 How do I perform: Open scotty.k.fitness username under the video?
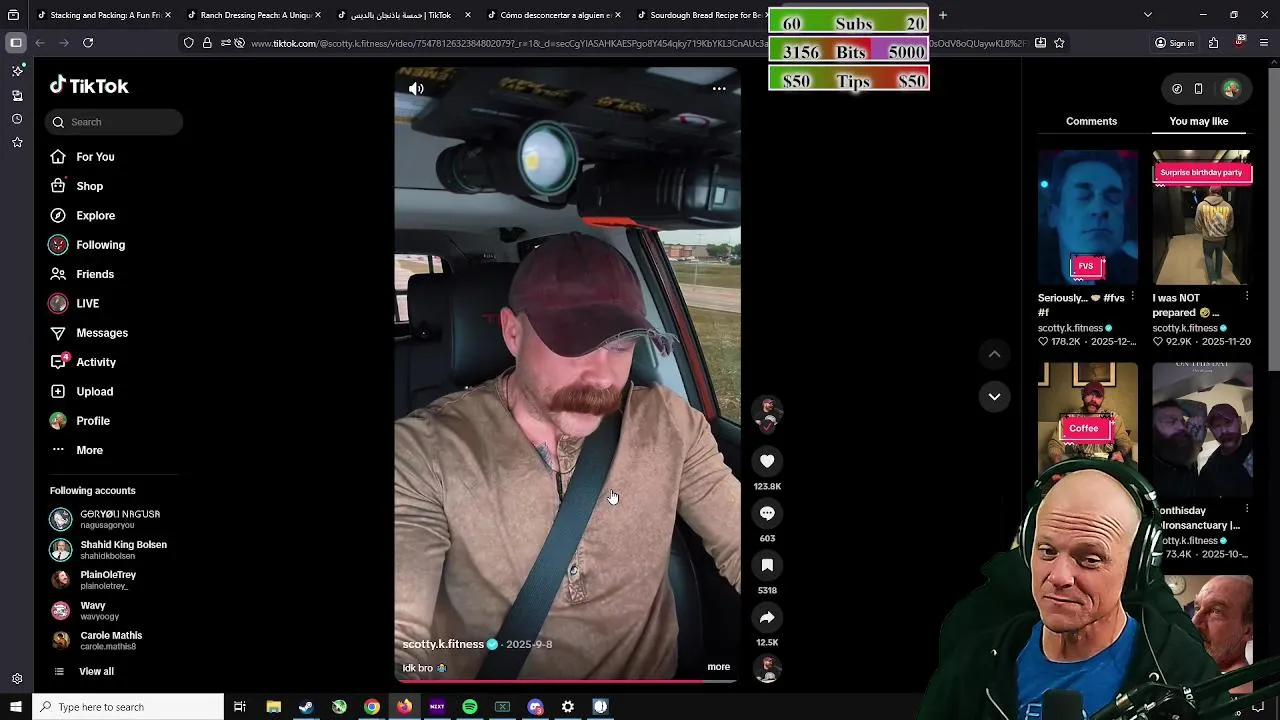pyautogui.click(x=443, y=644)
